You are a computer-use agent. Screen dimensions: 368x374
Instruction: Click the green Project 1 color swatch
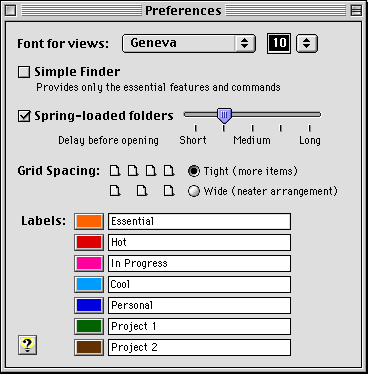89,326
